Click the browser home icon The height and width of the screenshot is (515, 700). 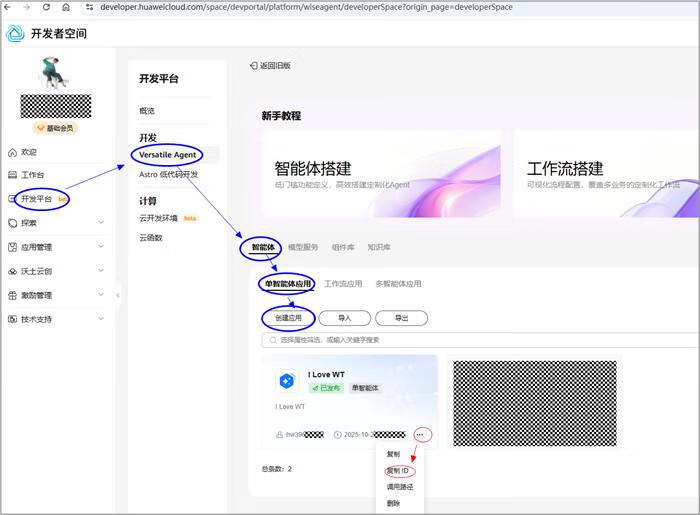[66, 7]
